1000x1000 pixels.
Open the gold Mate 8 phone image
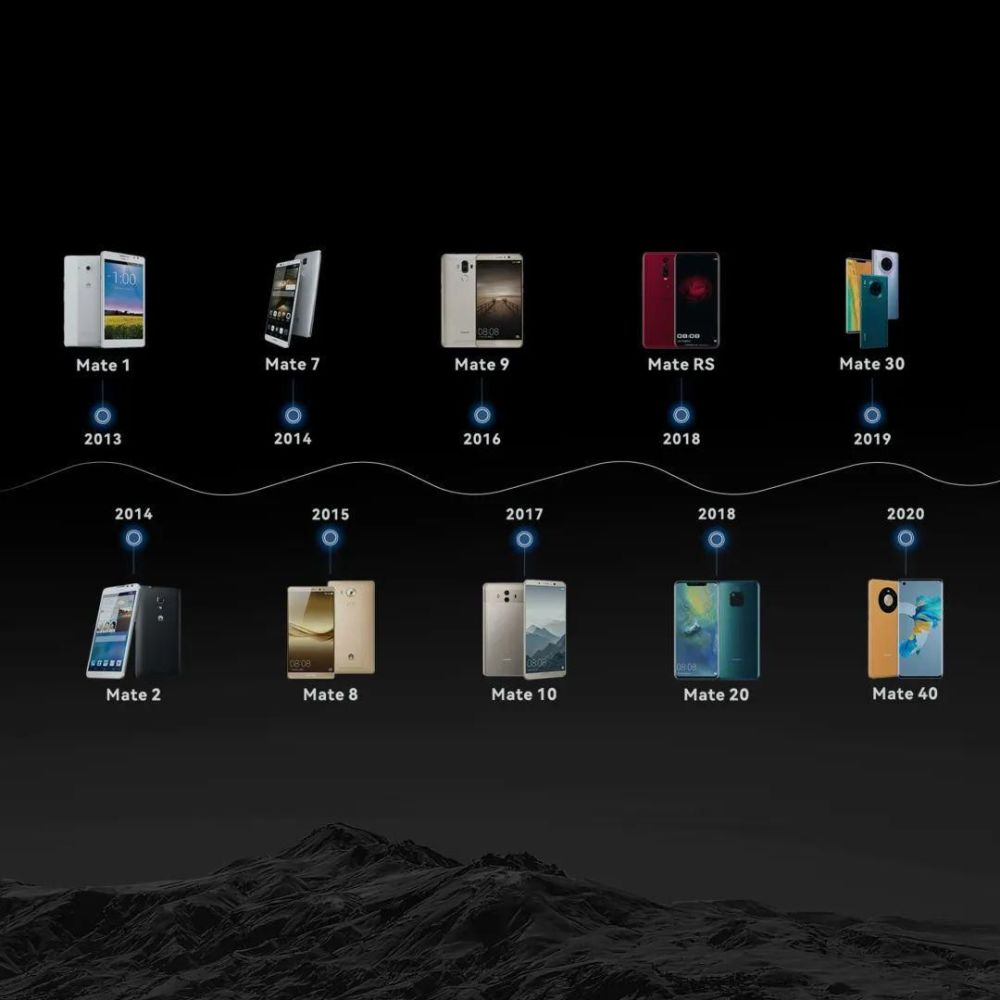point(330,629)
